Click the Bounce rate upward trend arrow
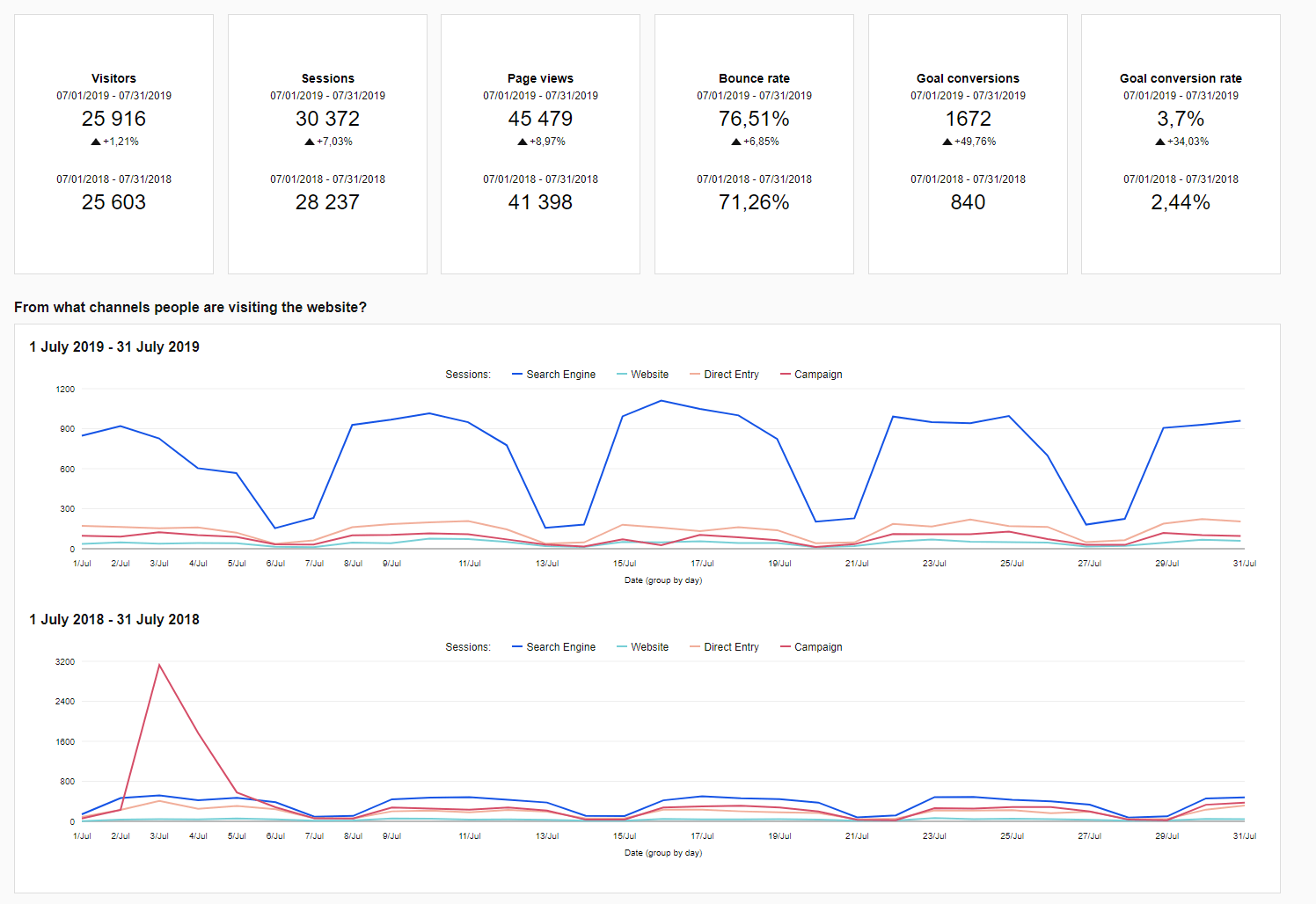Viewport: 1316px width, 904px height. pos(736,142)
